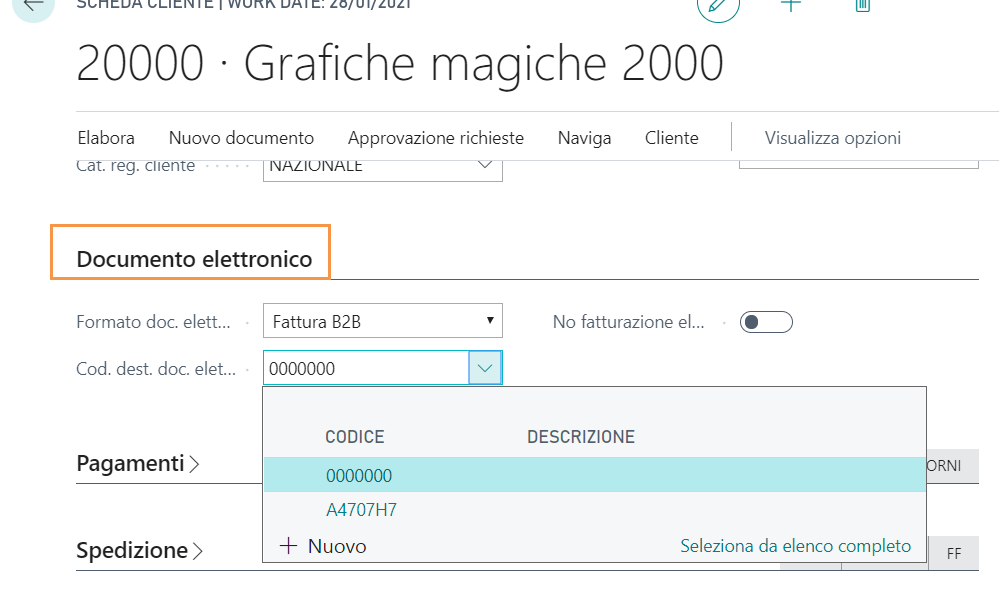Open the Naviga menu
This screenshot has width=999, height=605.
coord(584,138)
